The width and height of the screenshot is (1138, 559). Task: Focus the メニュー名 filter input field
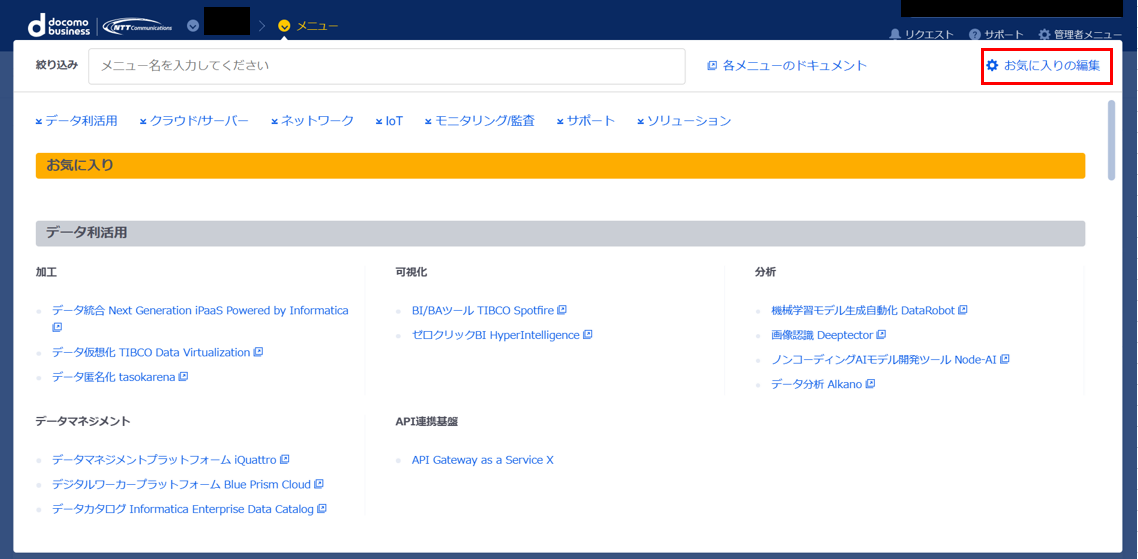point(386,66)
